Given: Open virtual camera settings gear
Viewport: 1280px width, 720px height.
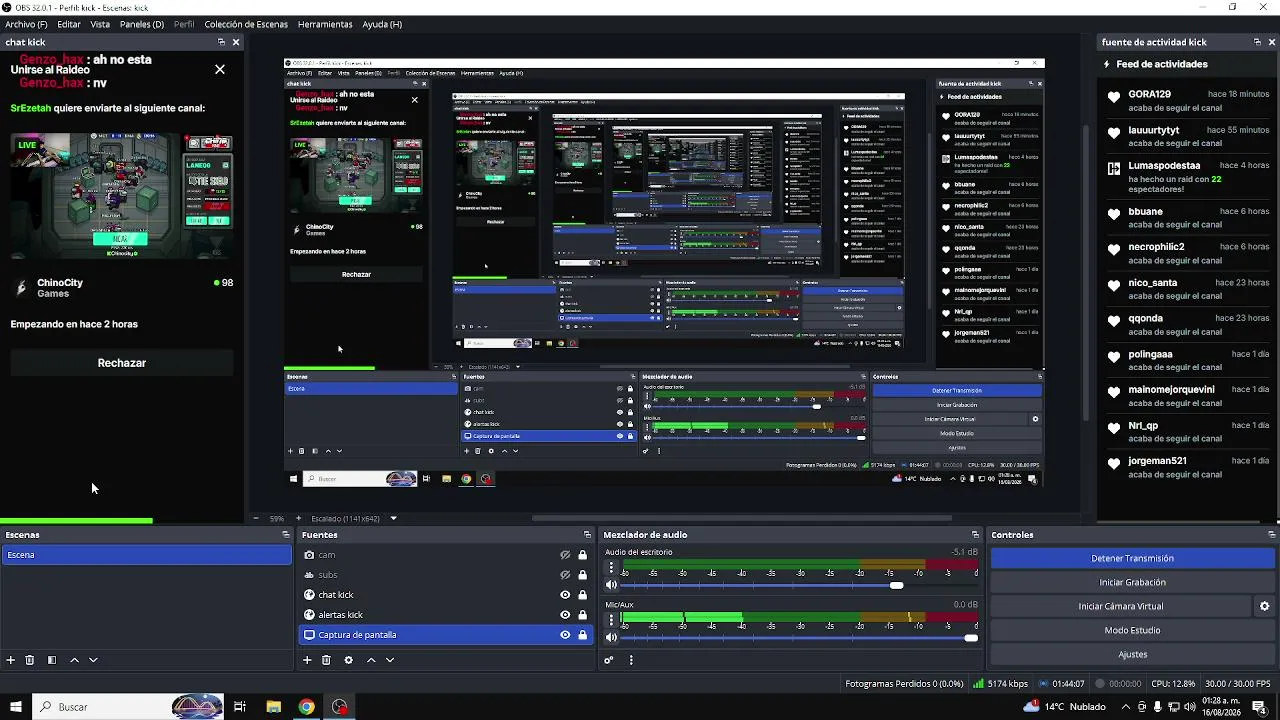Looking at the screenshot, I should pos(1264,606).
